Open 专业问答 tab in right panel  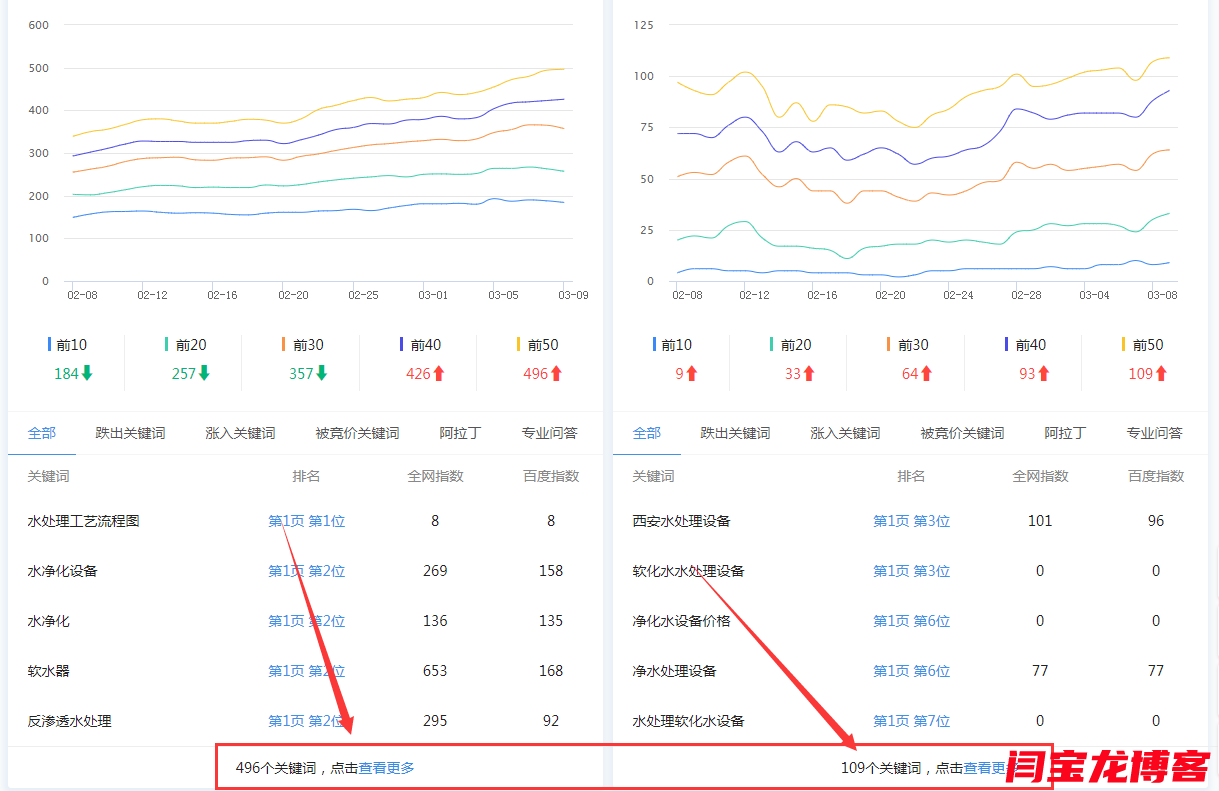[x=1154, y=433]
